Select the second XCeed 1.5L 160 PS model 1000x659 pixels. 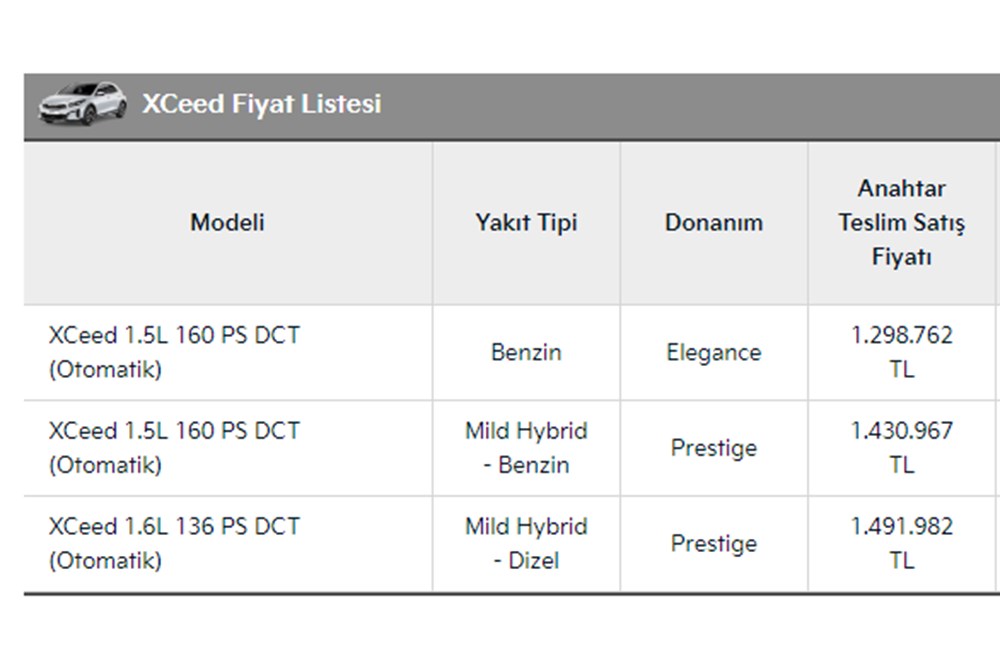tap(174, 448)
